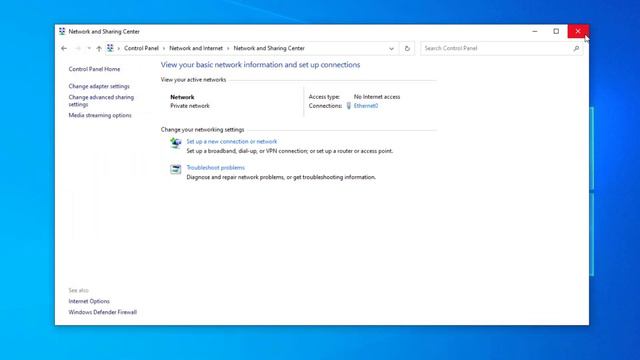Screen dimensions: 640x360
Task: Open Change adapter settings
Action: click(x=99, y=86)
